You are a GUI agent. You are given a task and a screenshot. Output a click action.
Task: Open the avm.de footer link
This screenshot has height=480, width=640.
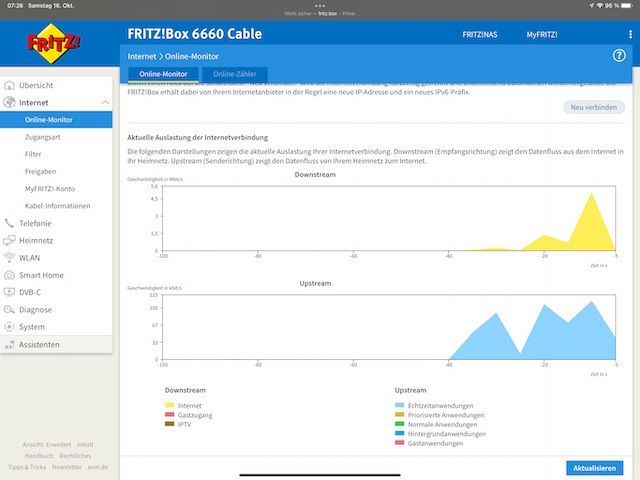coord(98,467)
